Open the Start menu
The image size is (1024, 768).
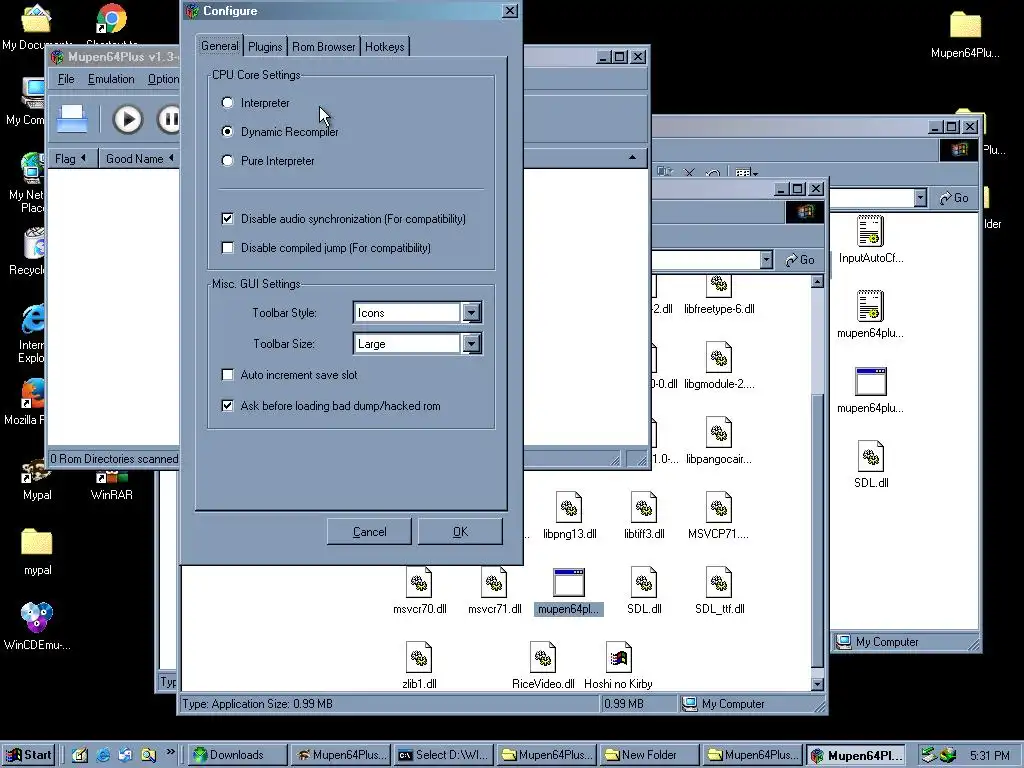pos(29,755)
